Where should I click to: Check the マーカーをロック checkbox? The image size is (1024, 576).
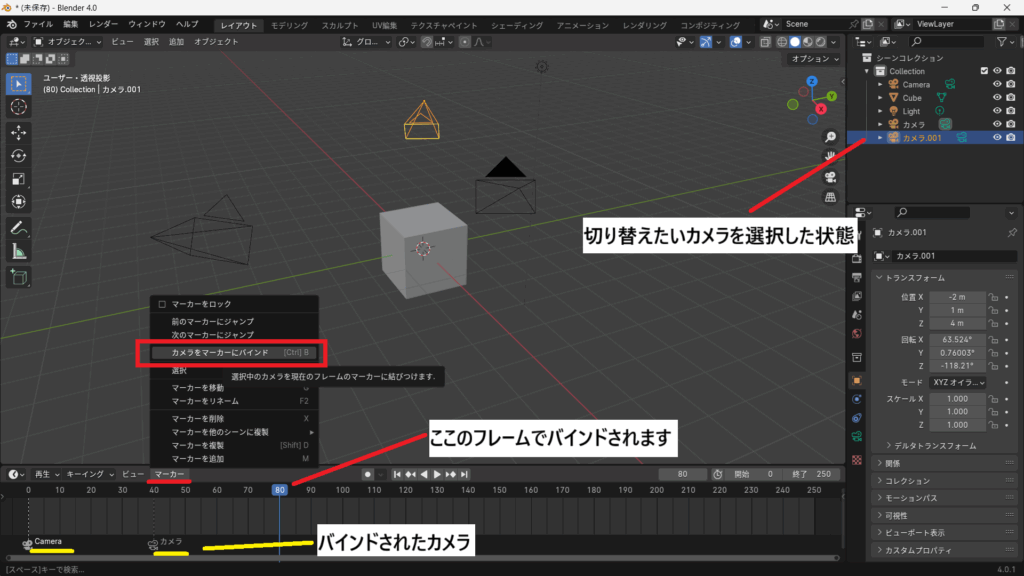click(x=162, y=303)
